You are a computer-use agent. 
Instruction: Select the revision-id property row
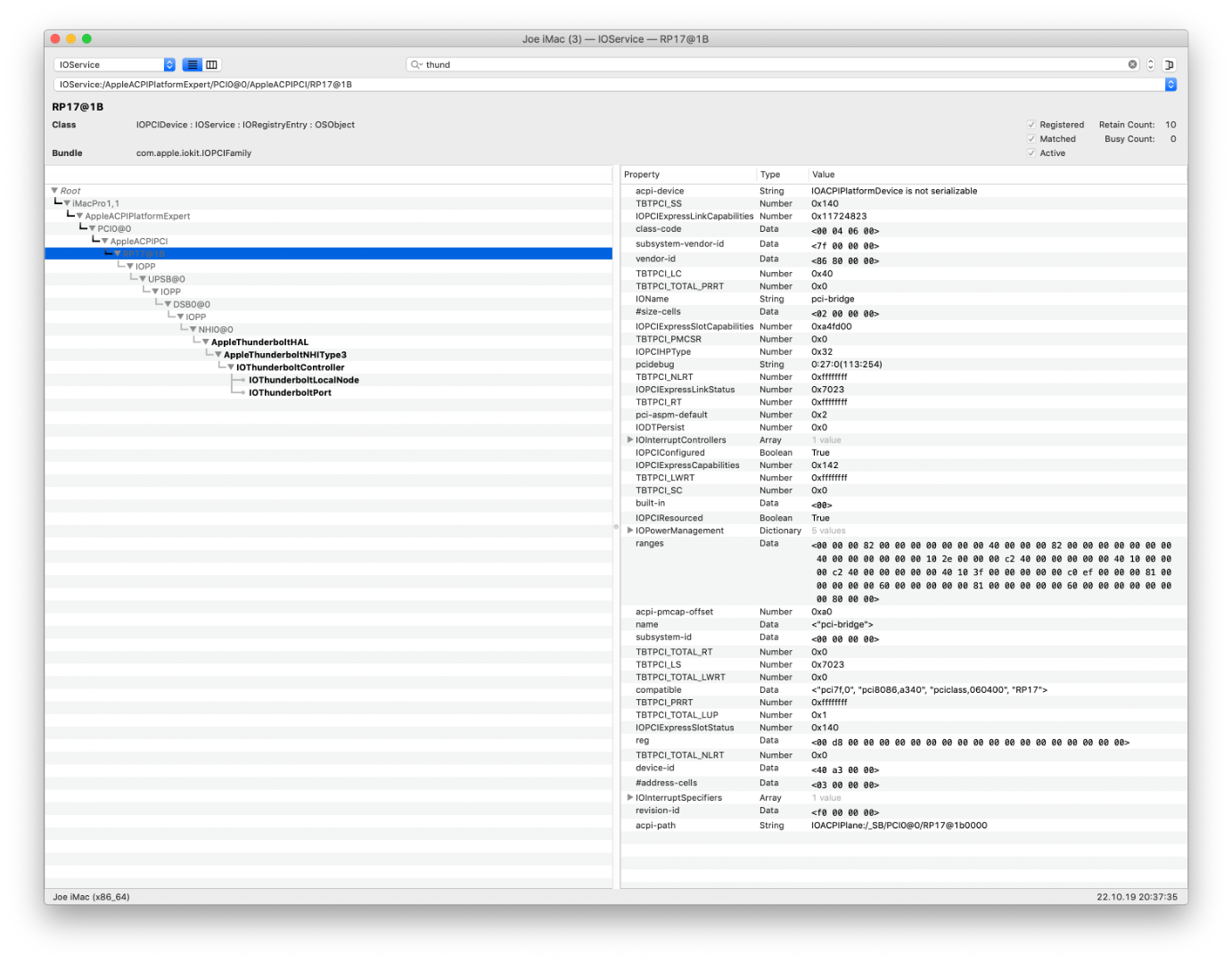(x=903, y=811)
